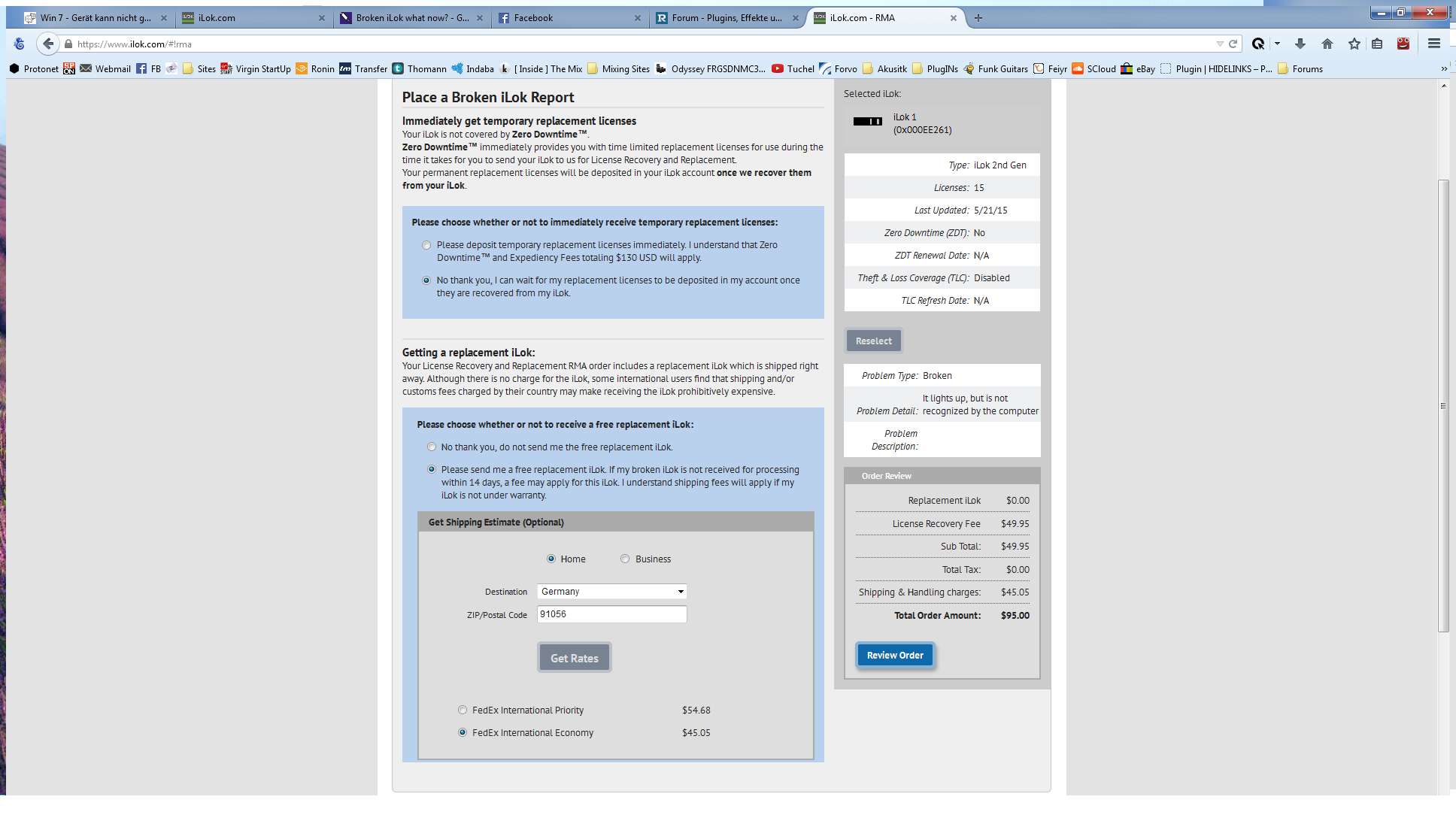Pick FedEx International Economy shipping

click(x=463, y=732)
